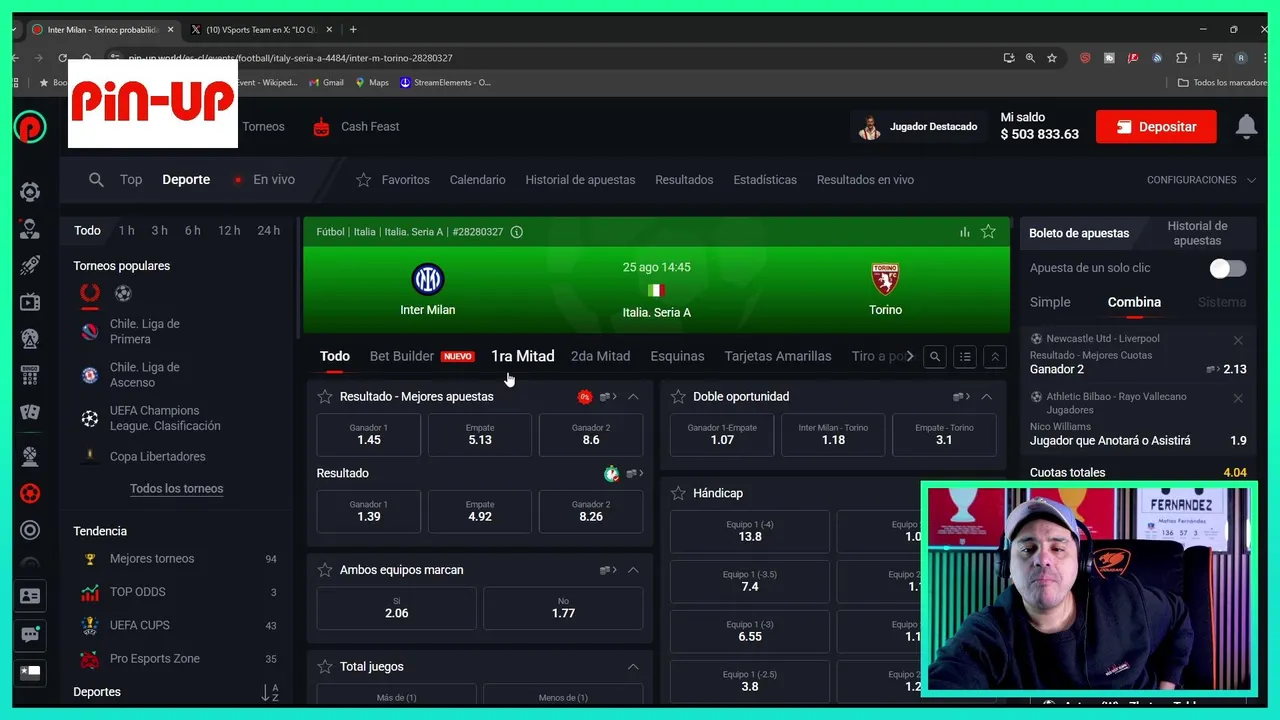This screenshot has width=1280, height=720.
Task: Remove Athletic Bilbao - Rayo Vallecano from slip
Action: (x=1238, y=398)
